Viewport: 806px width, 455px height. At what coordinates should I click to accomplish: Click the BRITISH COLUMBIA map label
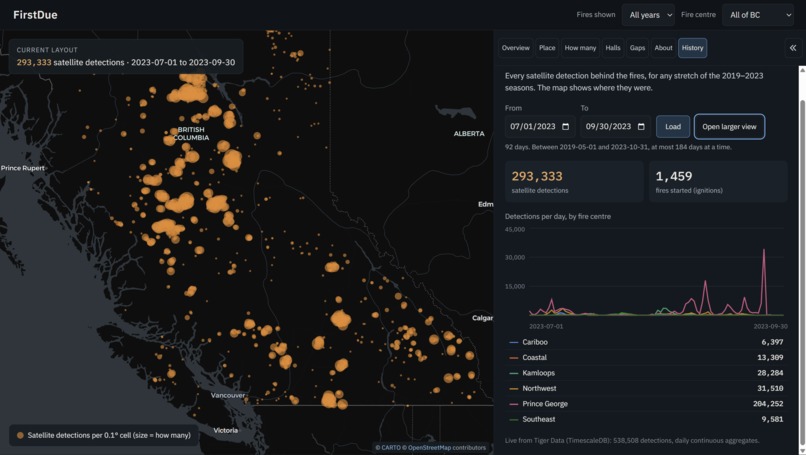tap(191, 134)
